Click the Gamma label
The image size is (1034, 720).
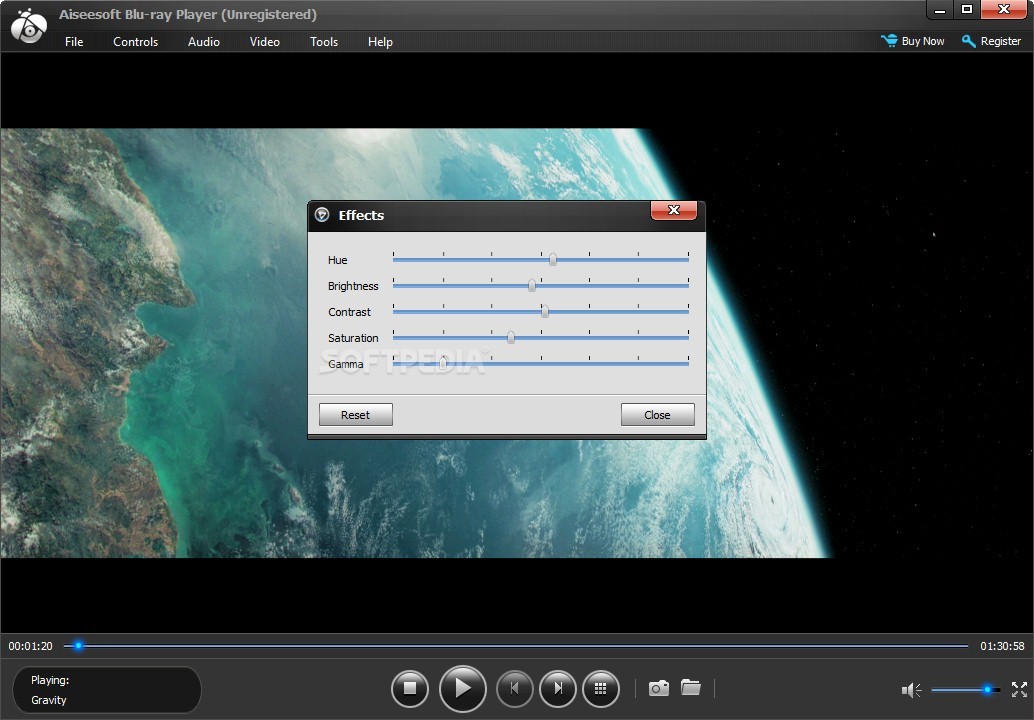pos(346,364)
